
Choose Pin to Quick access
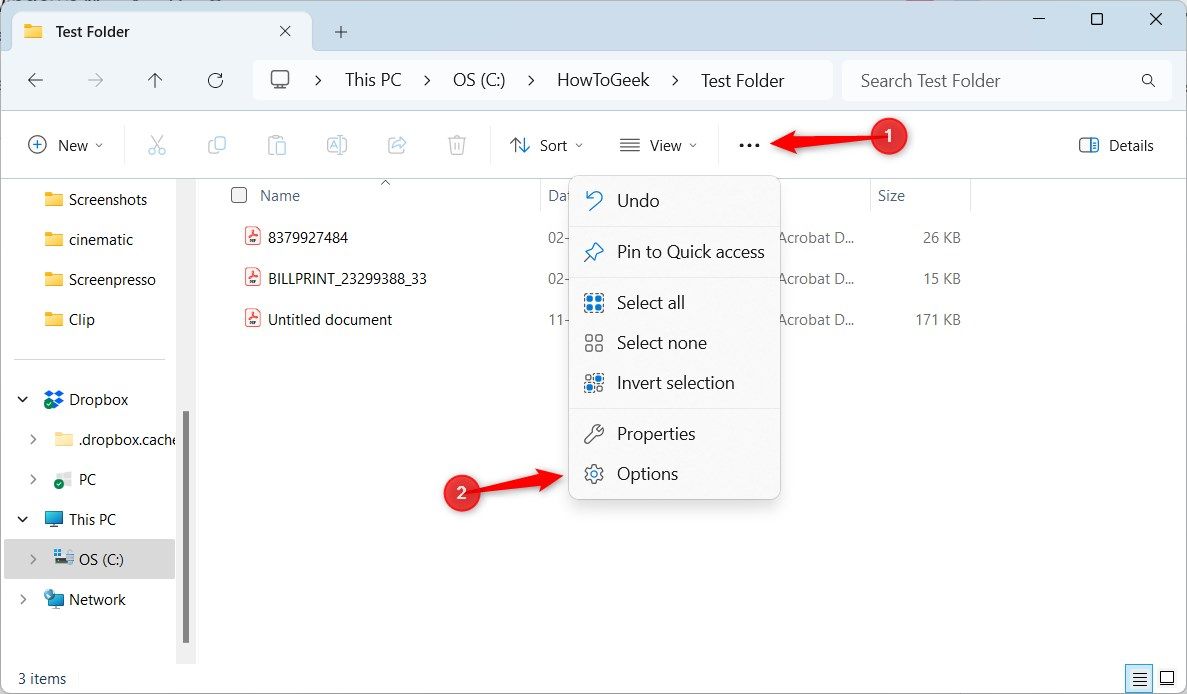(x=675, y=252)
